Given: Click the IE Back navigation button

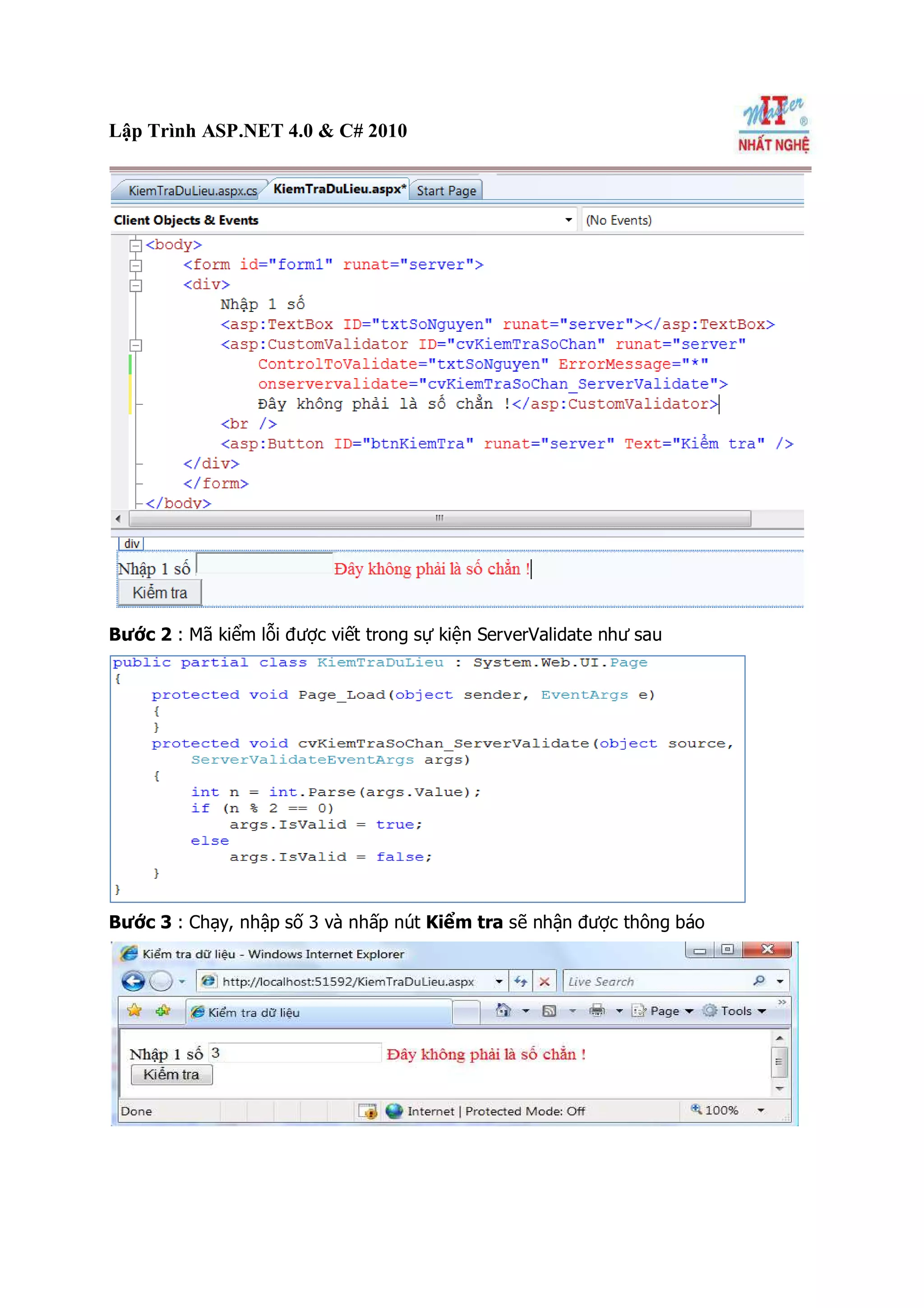Looking at the screenshot, I should [133, 980].
